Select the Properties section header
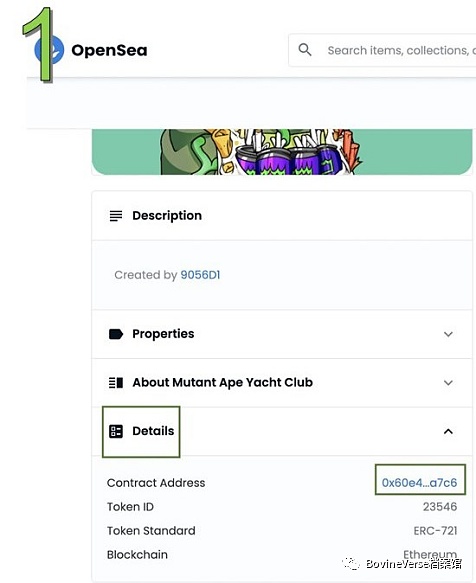 point(282,334)
